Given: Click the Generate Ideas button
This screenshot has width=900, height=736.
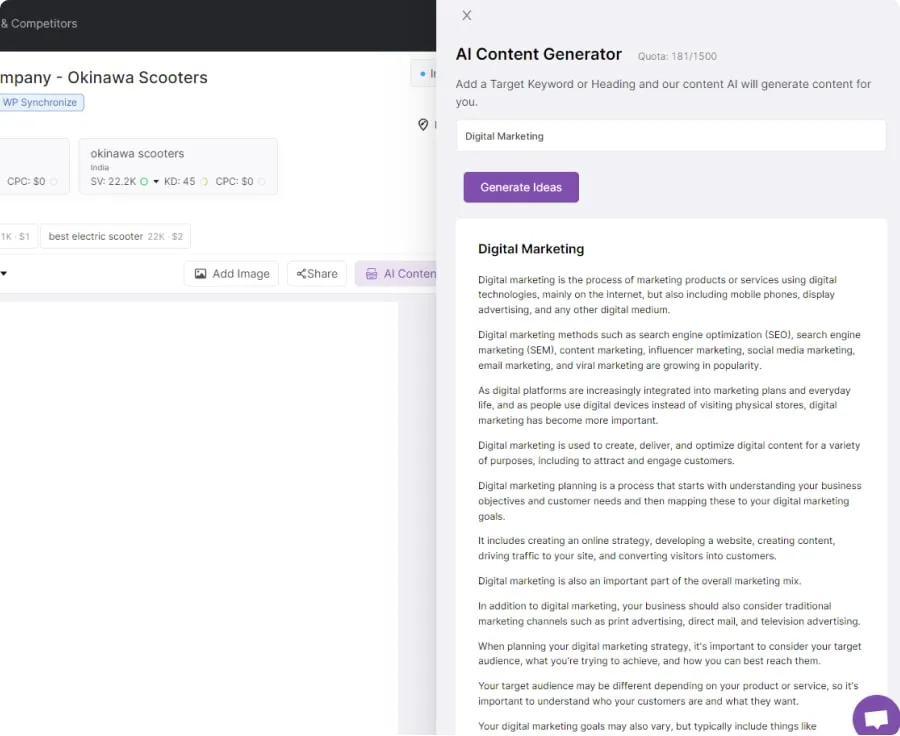Looking at the screenshot, I should tap(521, 187).
